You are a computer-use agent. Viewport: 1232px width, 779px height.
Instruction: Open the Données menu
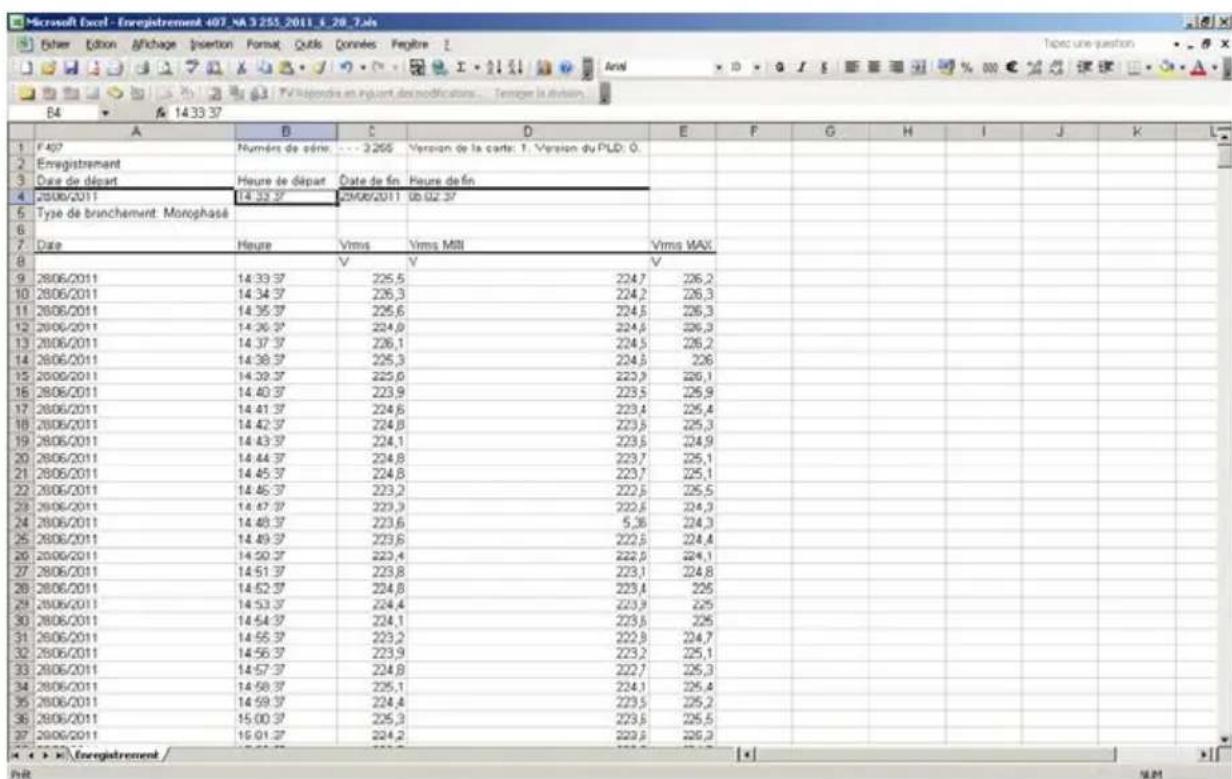[x=355, y=44]
